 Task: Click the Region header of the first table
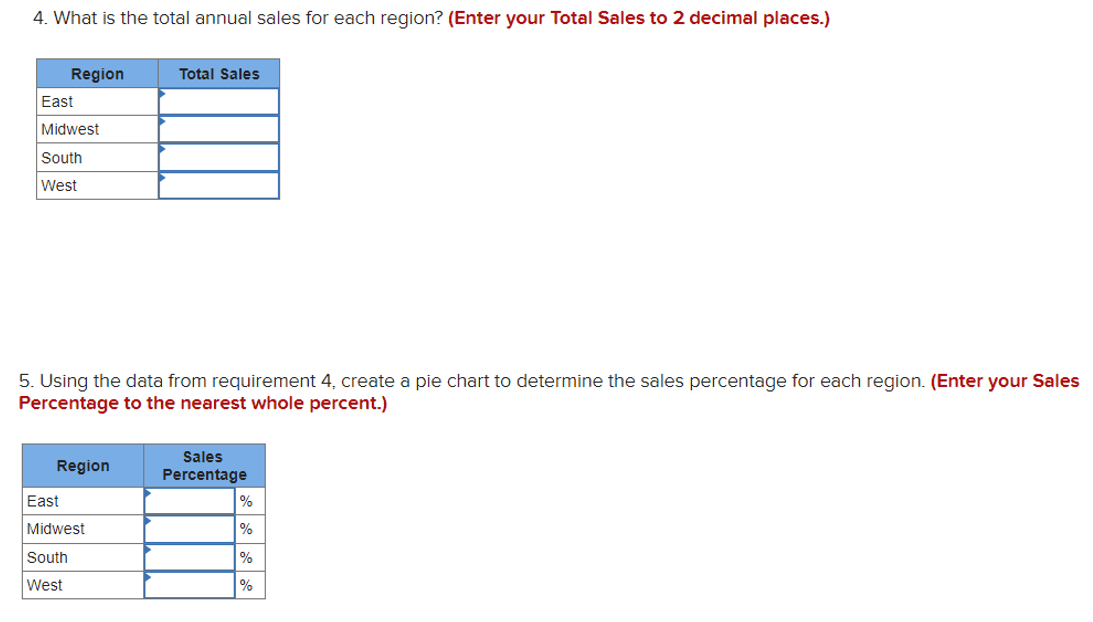click(x=97, y=73)
